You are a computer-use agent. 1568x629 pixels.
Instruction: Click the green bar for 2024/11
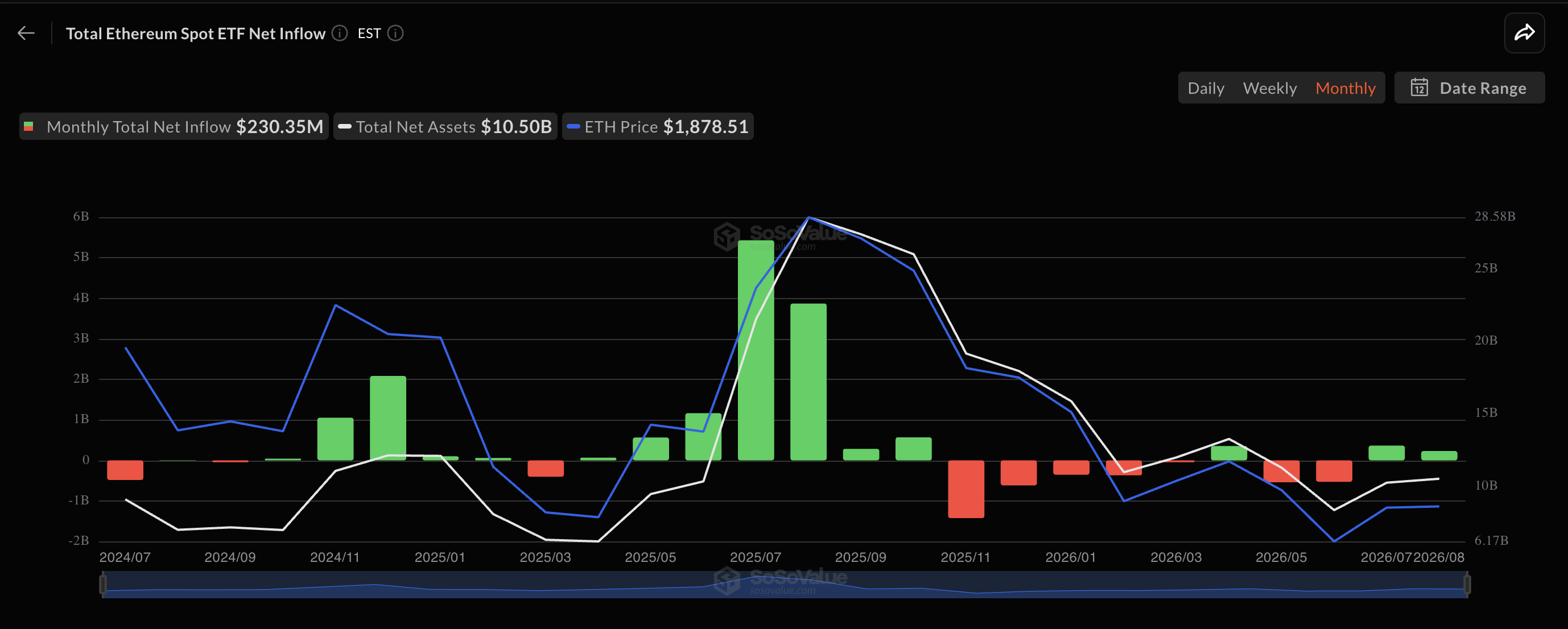(336, 439)
